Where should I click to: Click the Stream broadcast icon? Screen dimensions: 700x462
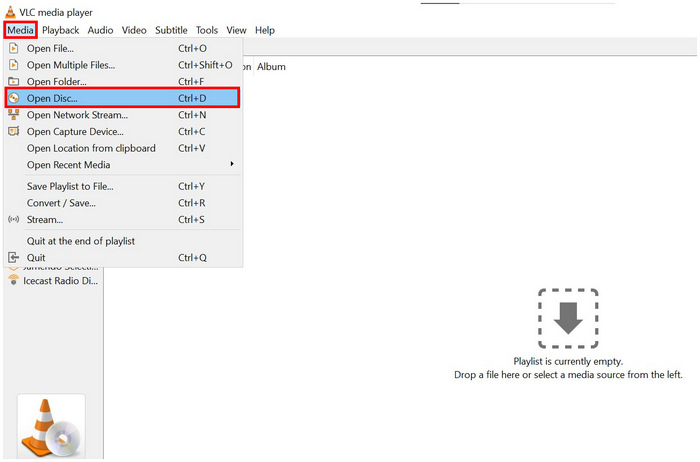pos(14,219)
